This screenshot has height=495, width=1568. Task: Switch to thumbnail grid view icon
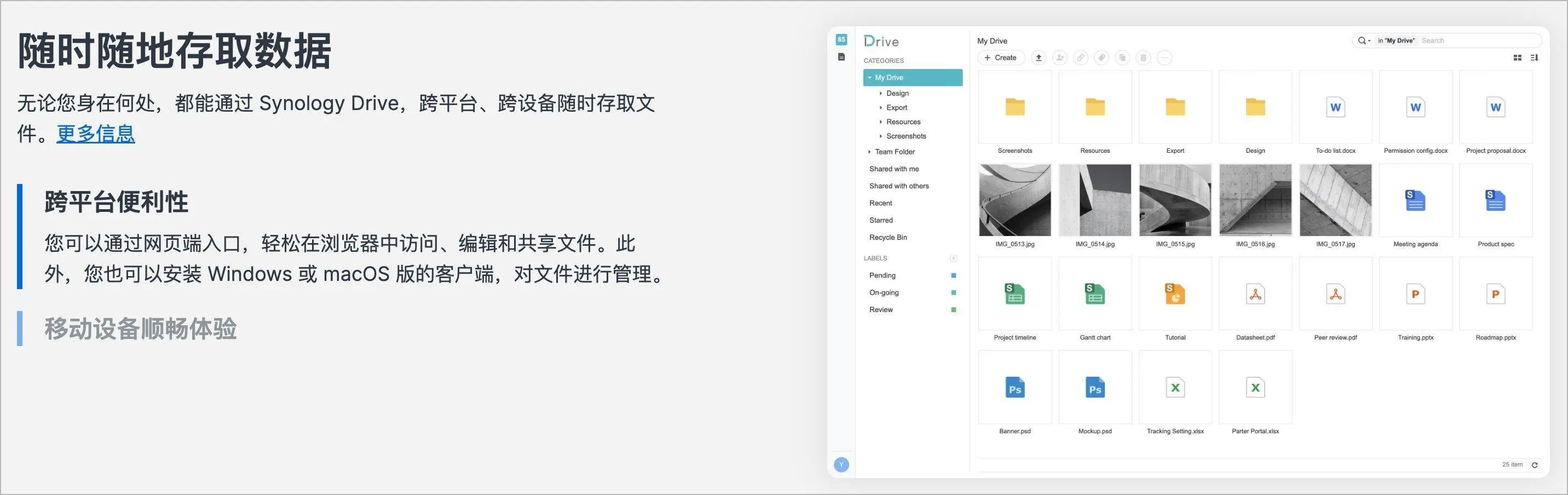(x=1517, y=58)
